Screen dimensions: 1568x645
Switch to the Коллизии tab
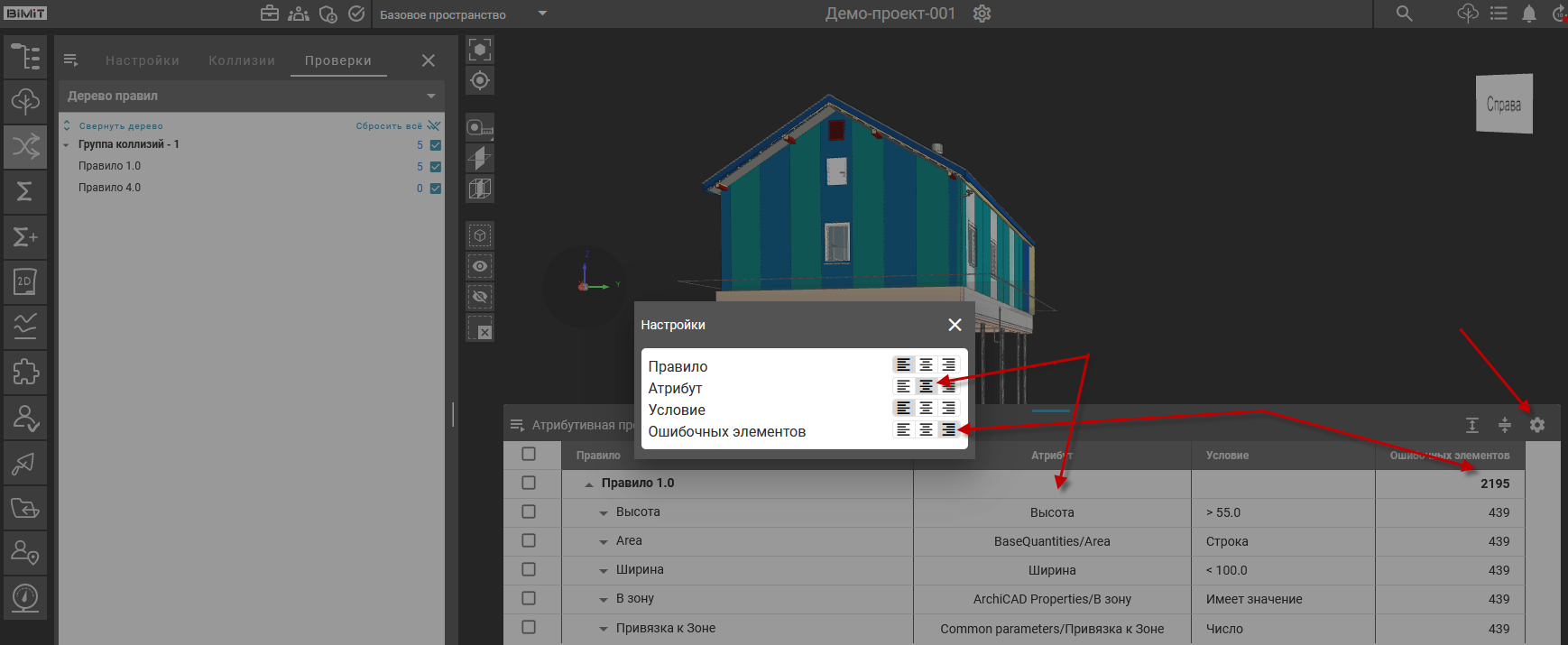[x=242, y=60]
